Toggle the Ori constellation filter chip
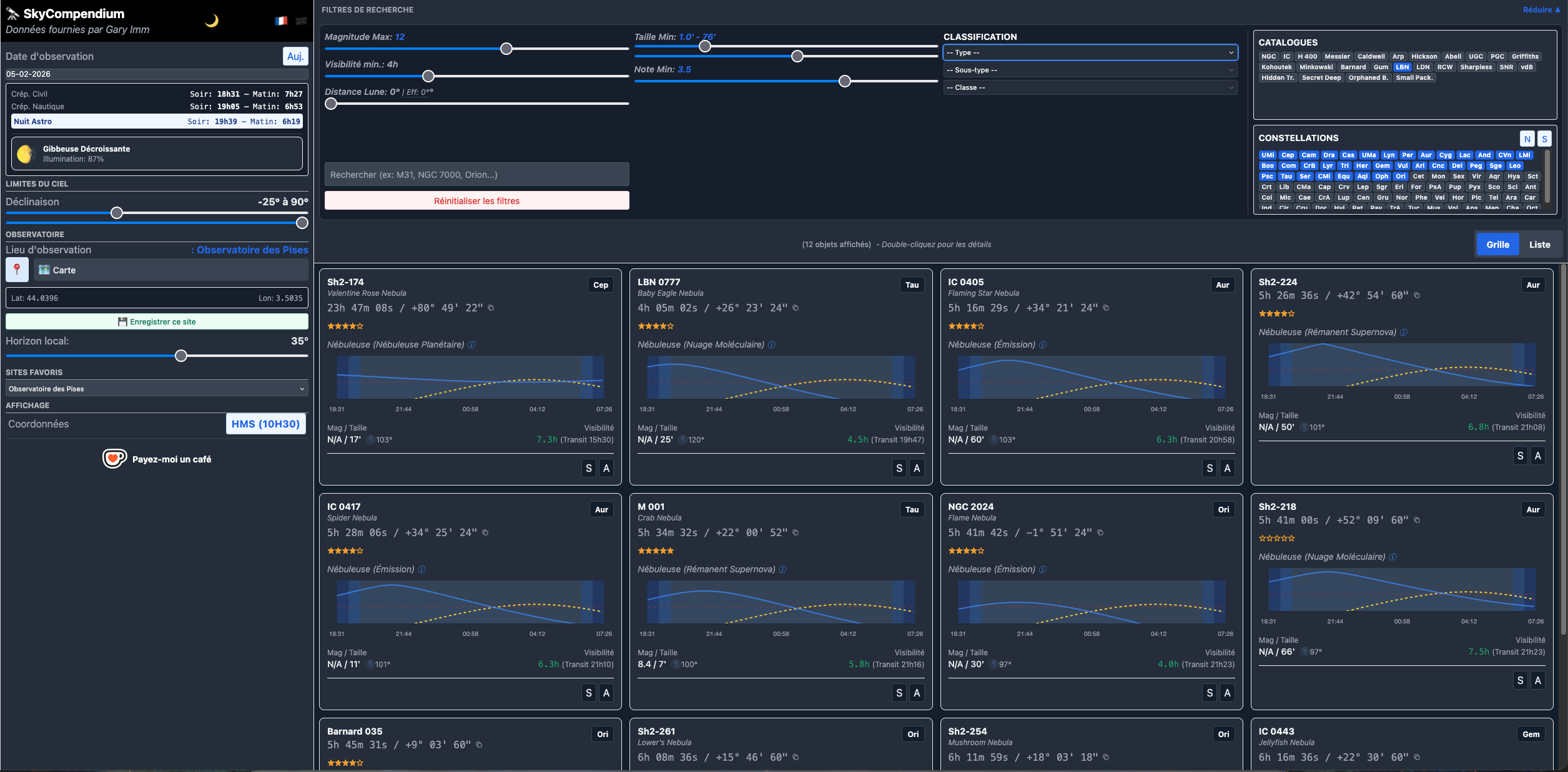Screen dimensions: 1568x772 coord(1401,176)
